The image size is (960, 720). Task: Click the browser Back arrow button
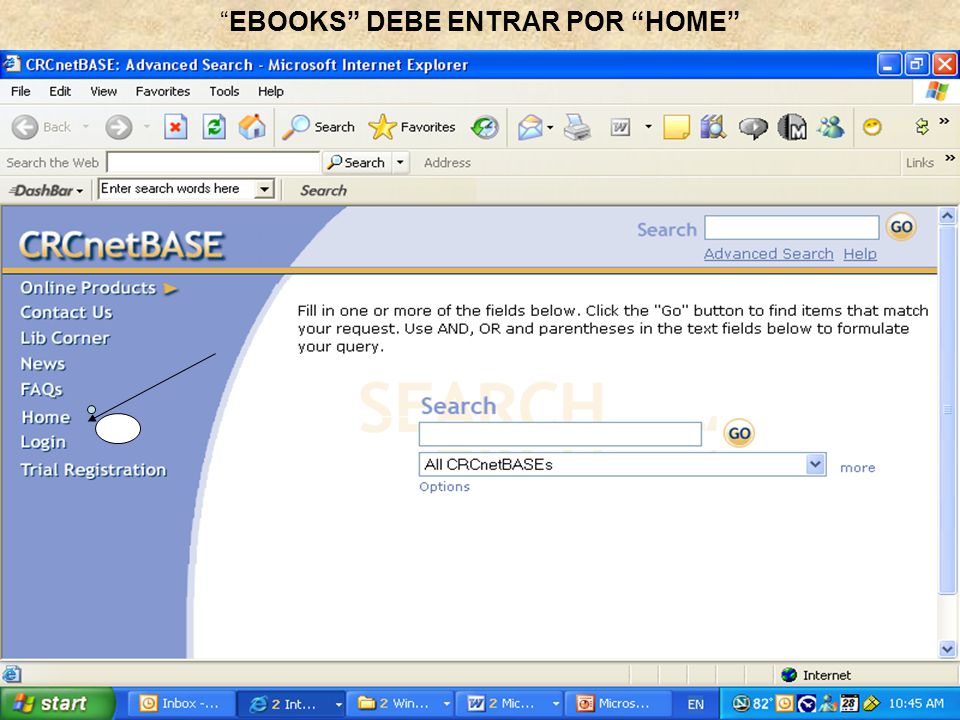pos(24,127)
